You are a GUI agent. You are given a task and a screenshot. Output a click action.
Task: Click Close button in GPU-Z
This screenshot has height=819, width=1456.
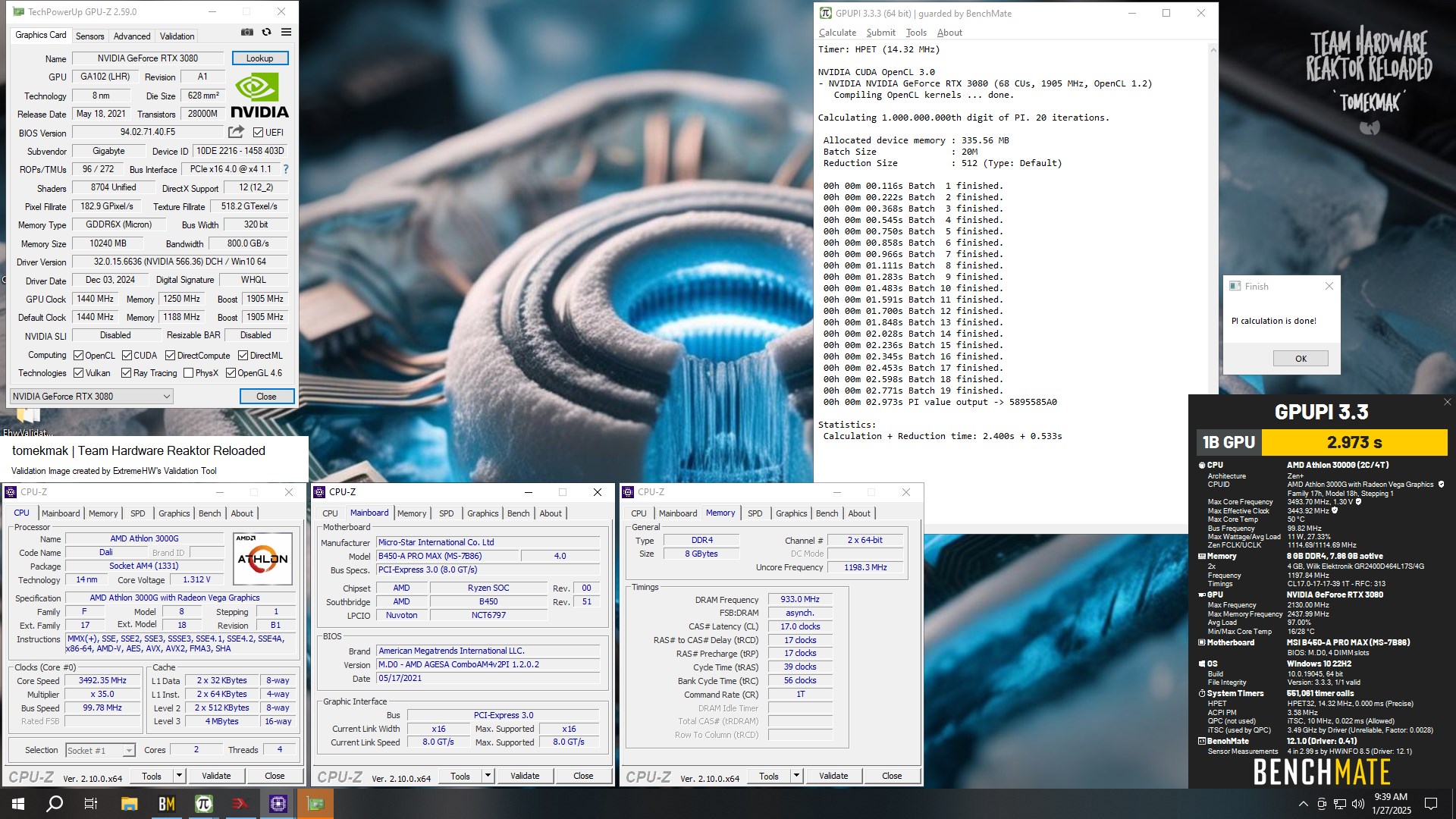pos(266,397)
